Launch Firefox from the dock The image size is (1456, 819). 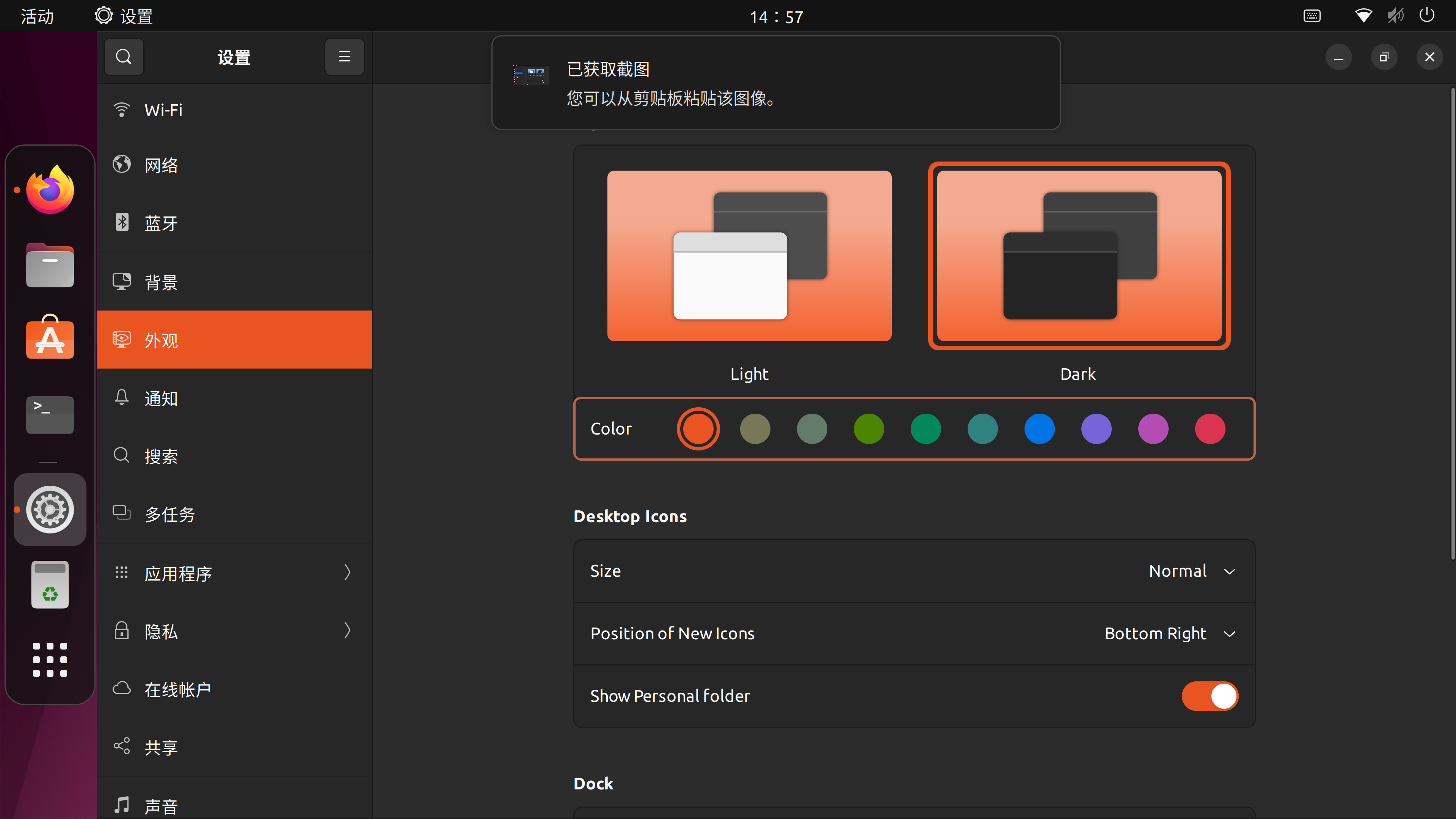[50, 190]
